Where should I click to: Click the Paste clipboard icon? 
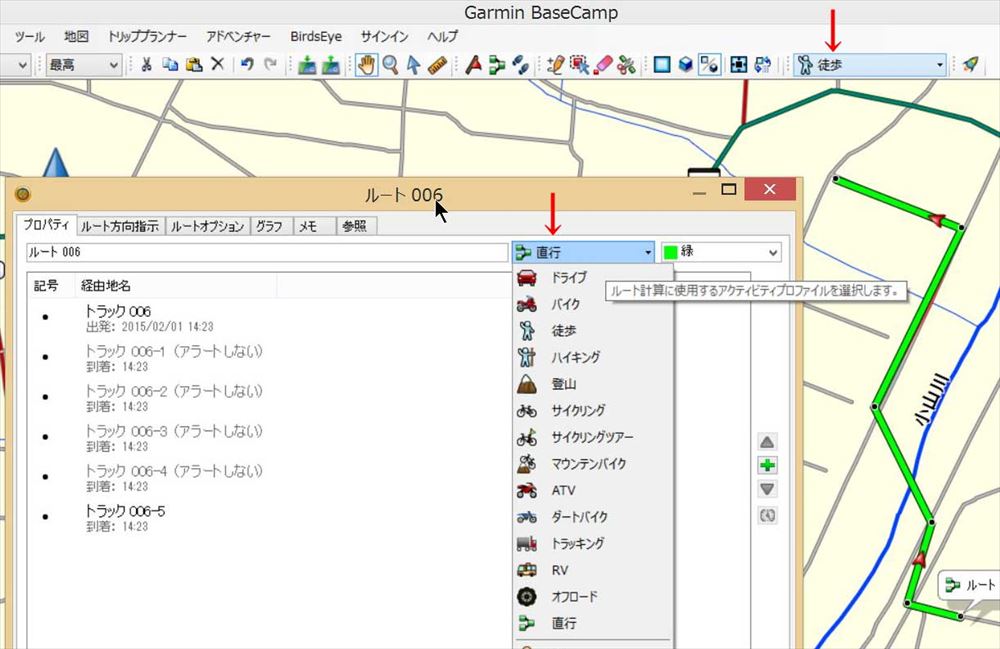194,64
